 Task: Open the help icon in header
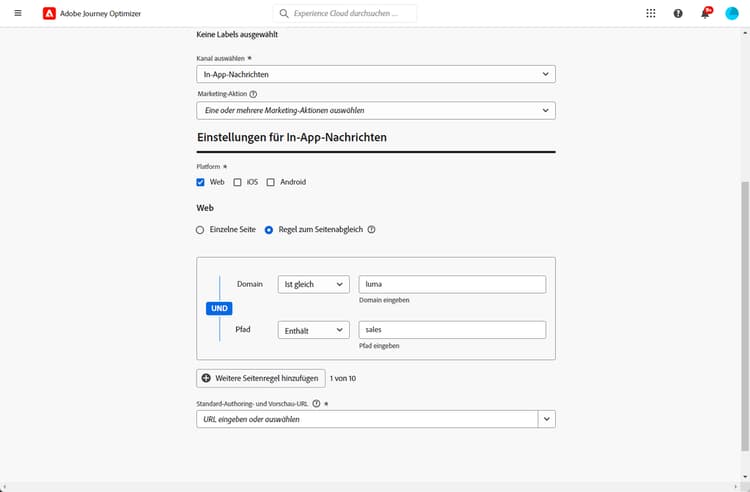pos(678,13)
